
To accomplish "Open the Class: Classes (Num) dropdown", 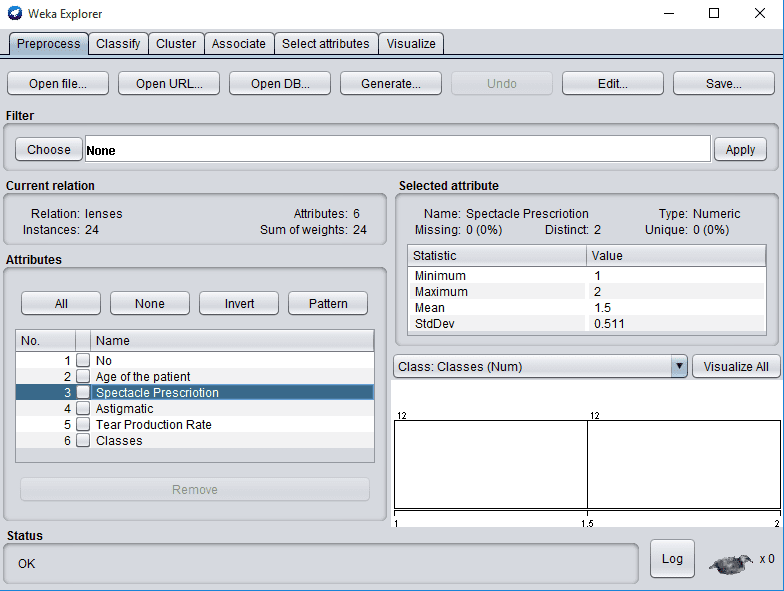I will pyautogui.click(x=540, y=366).
